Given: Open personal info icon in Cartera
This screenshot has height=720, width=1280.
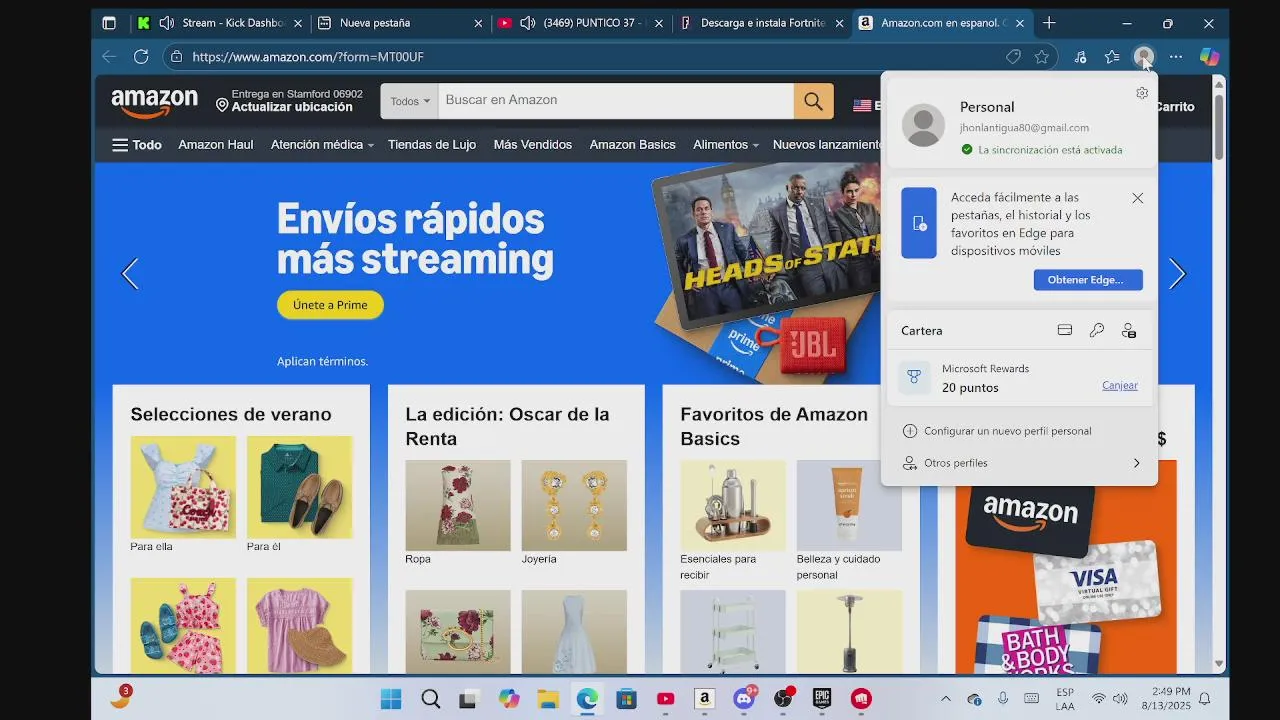Looking at the screenshot, I should point(1129,331).
